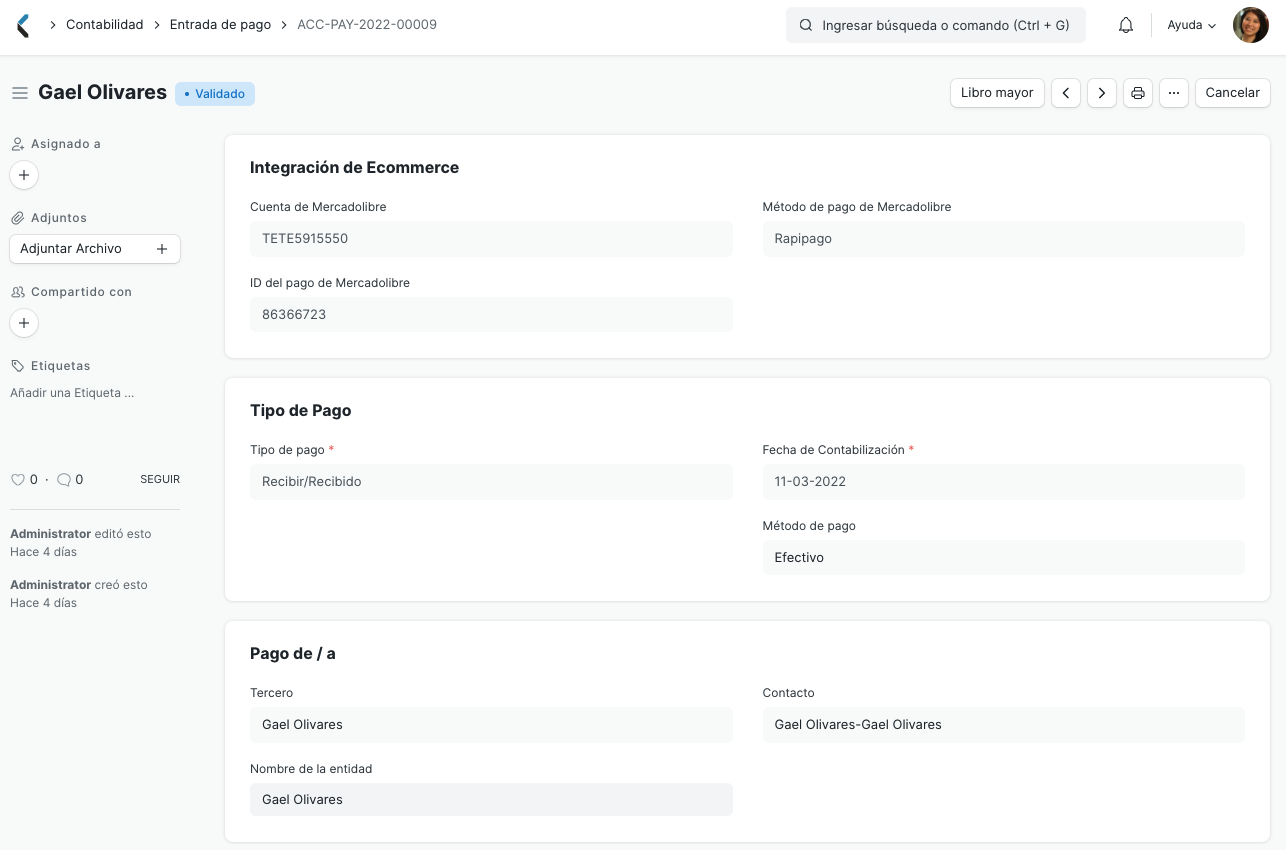Click Nombre de la entidad value
The width and height of the screenshot is (1286, 850).
point(491,800)
